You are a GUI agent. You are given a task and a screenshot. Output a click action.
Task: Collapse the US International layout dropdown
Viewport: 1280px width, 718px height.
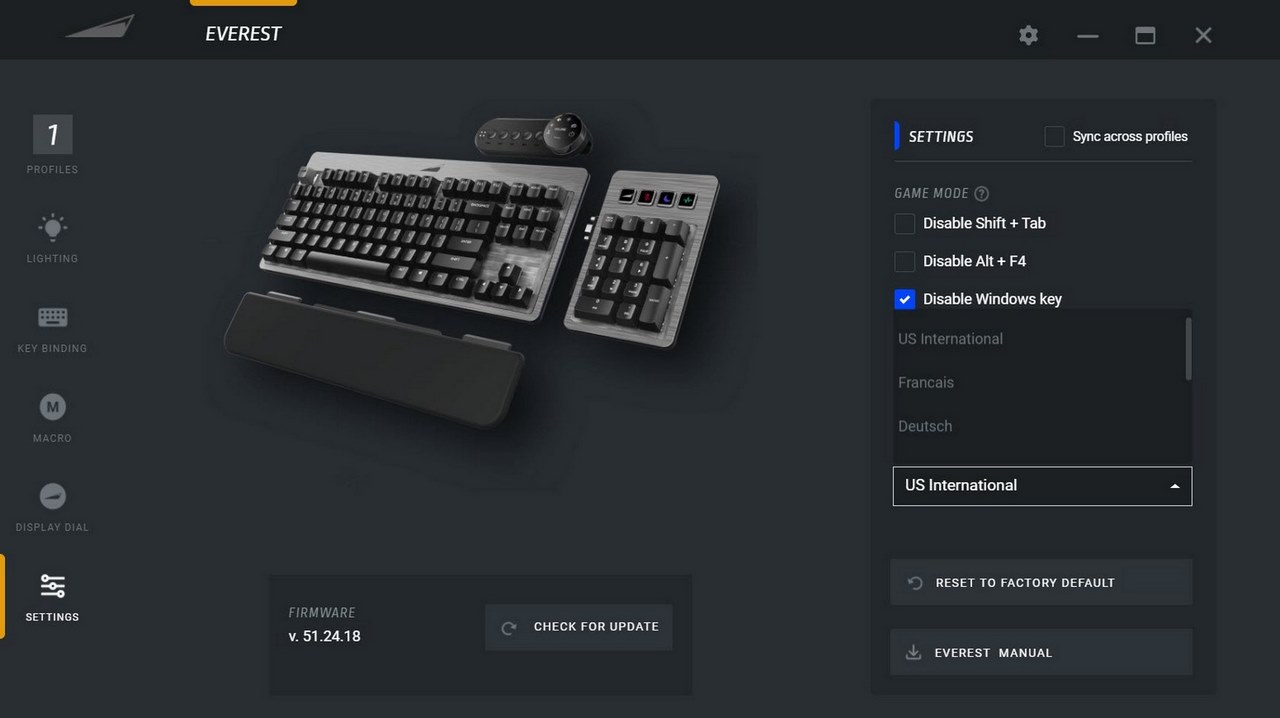1042,486
